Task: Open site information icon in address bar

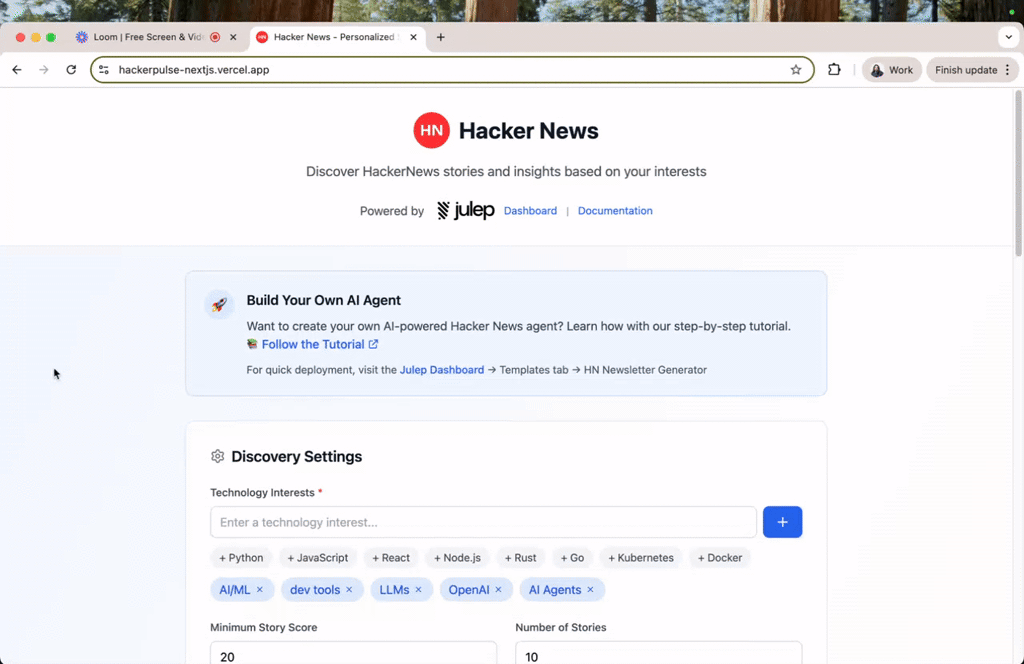Action: click(x=104, y=70)
